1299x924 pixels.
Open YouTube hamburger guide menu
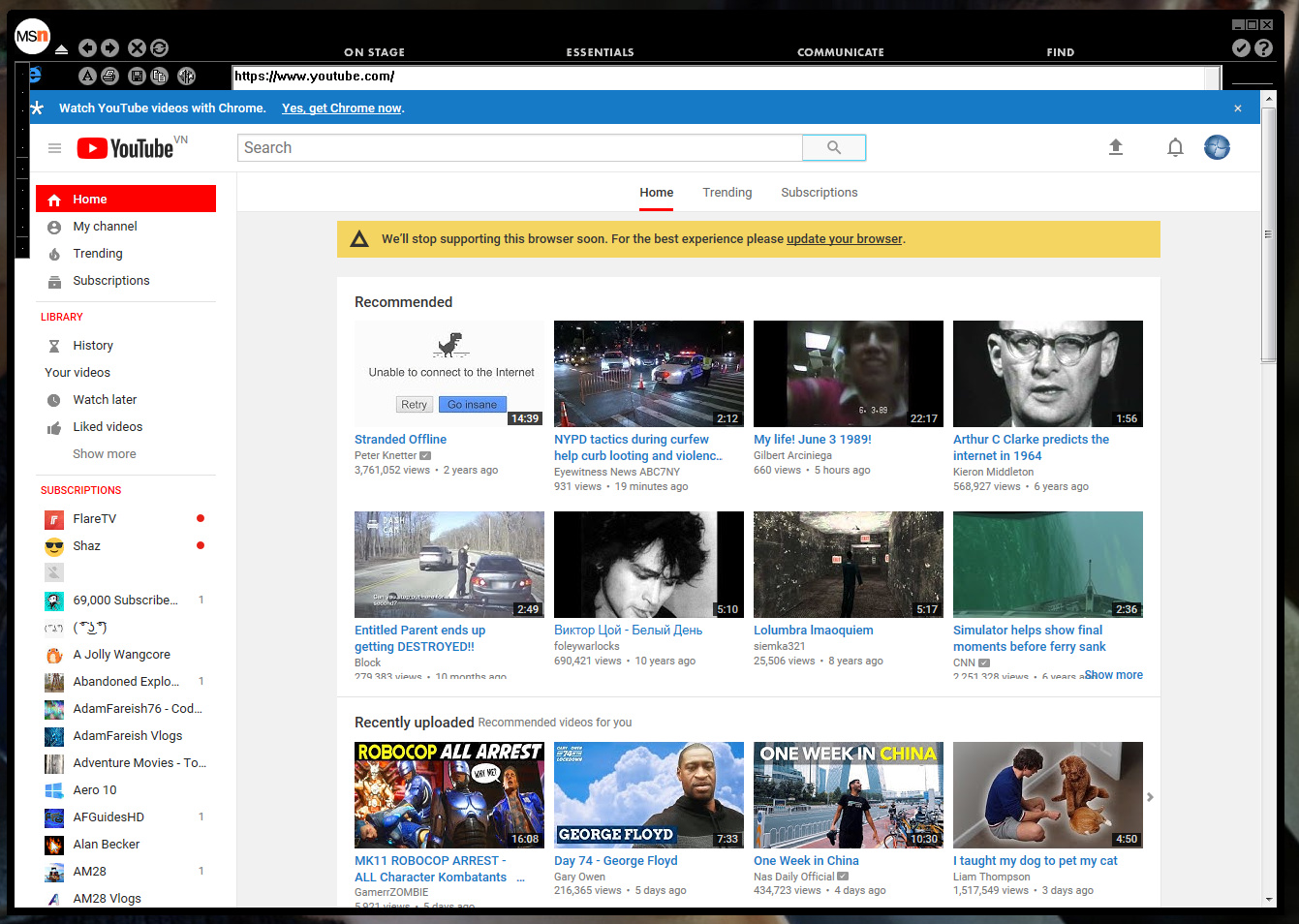[54, 148]
